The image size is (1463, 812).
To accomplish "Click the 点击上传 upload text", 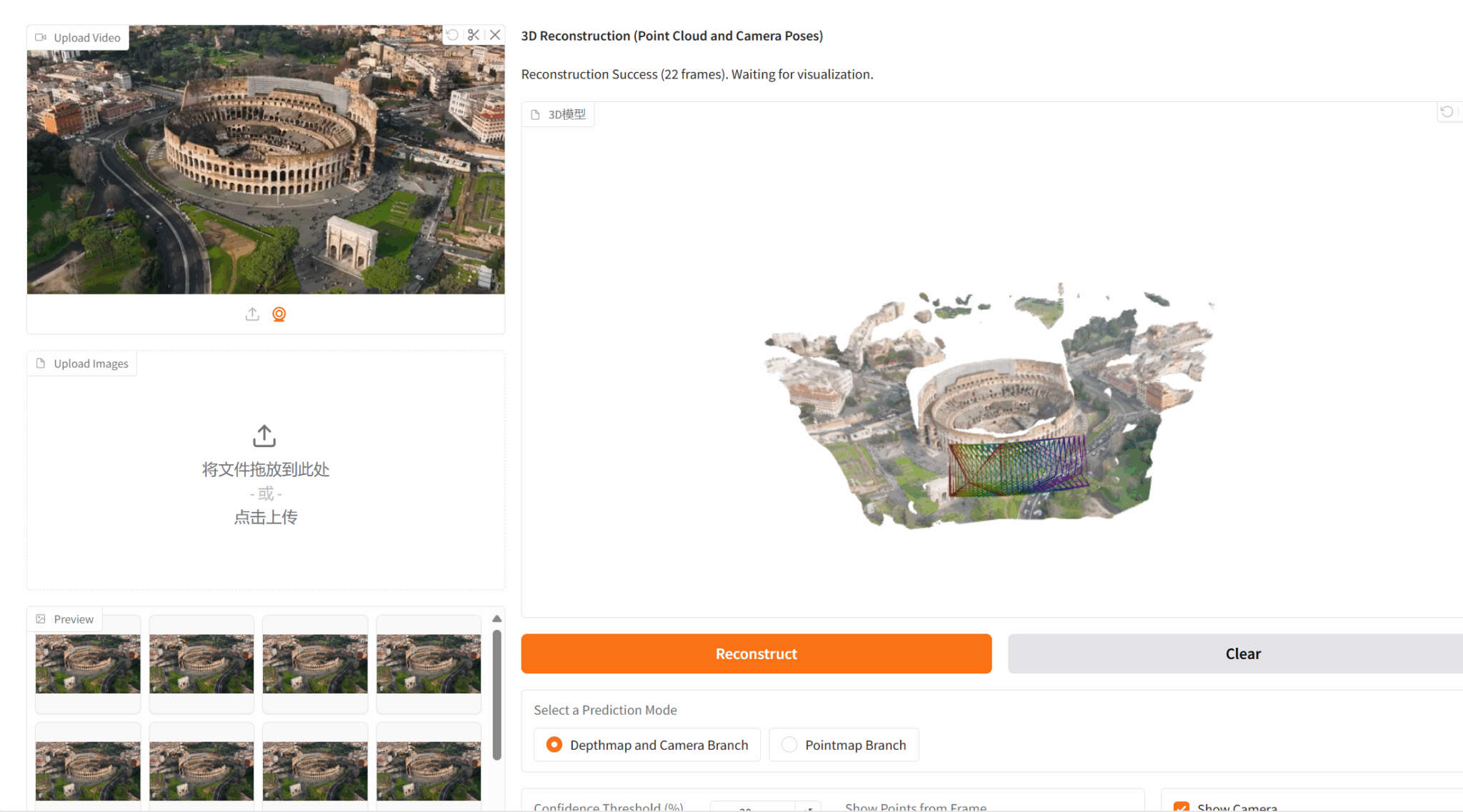I will (266, 517).
